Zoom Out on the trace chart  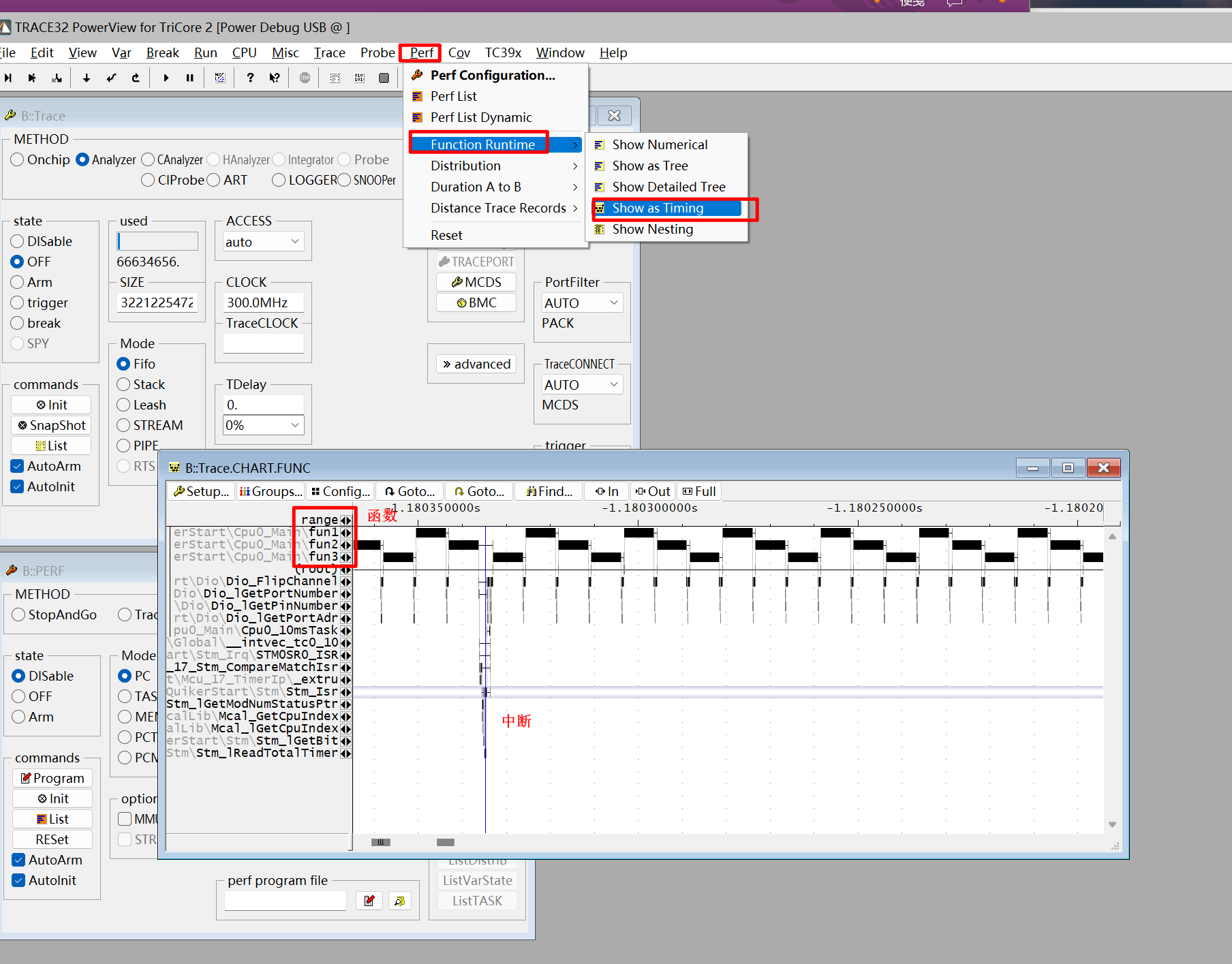tap(653, 491)
